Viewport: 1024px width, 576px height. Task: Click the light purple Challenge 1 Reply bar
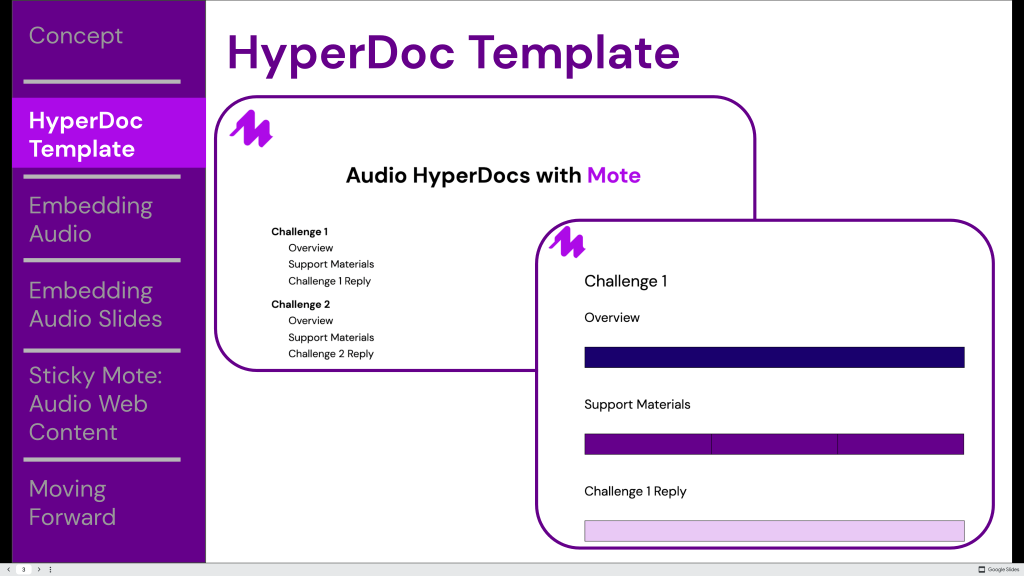click(x=774, y=531)
